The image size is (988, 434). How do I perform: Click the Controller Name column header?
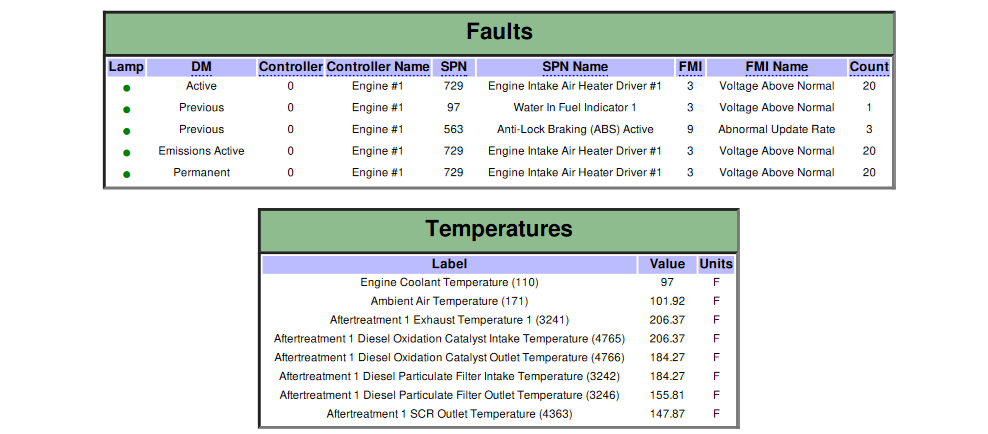tap(377, 67)
